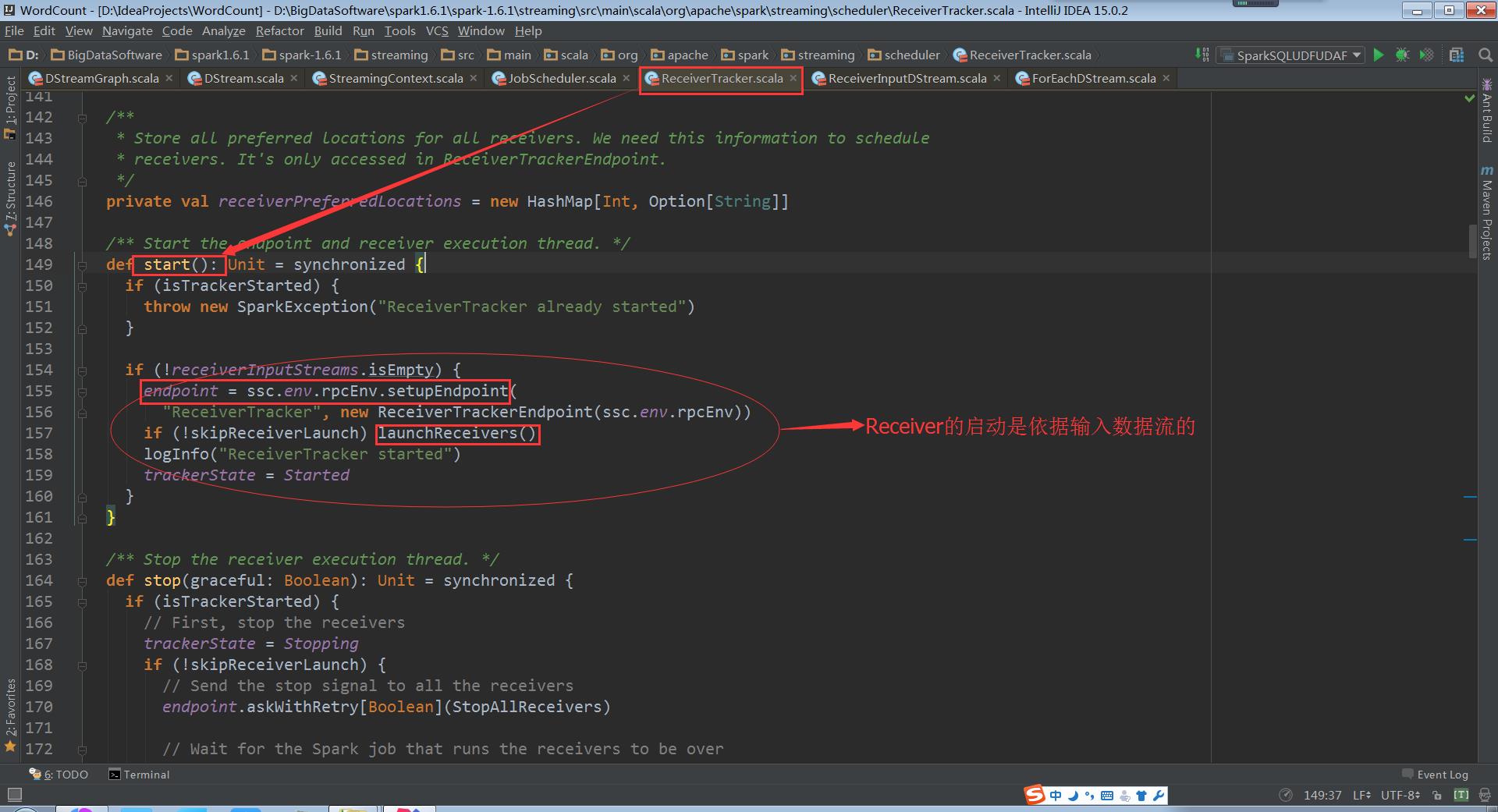Toggle tool window bars with bottom-left square icon
1498x812 pixels.
(13, 795)
